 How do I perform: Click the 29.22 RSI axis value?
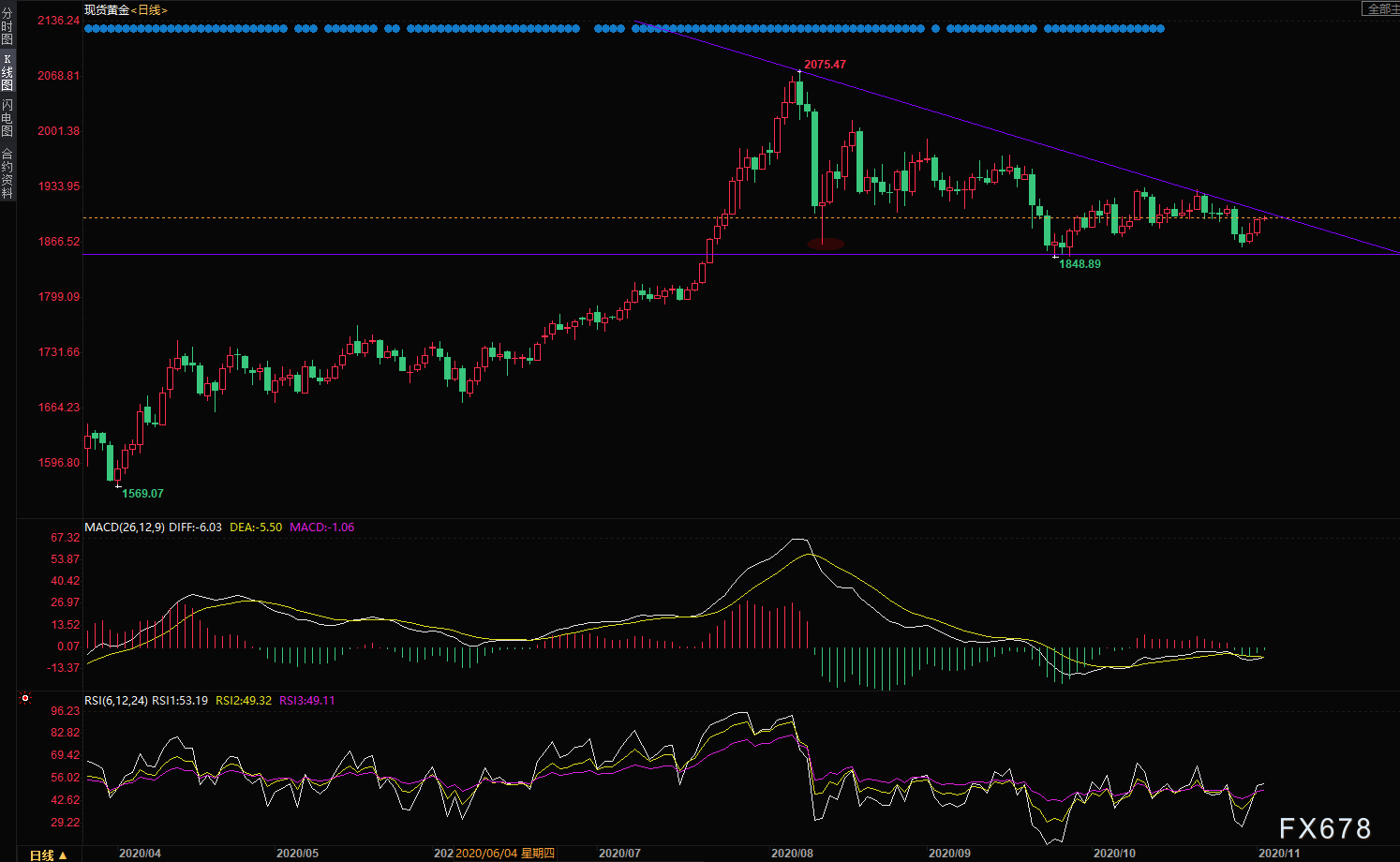click(65, 823)
